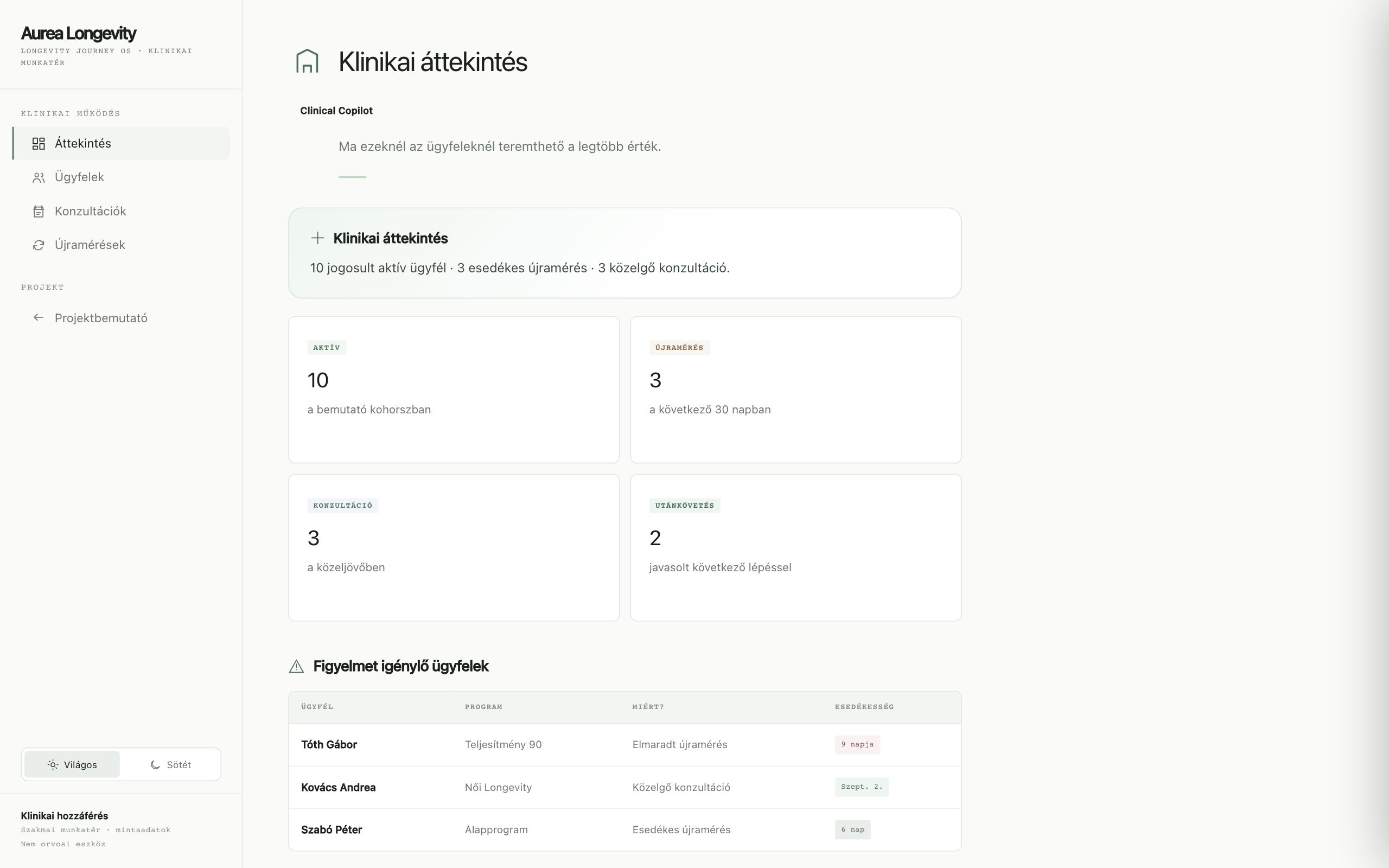Open the UTÁNKÖVETÉS stat card
The width and height of the screenshot is (1389, 868).
pos(795,548)
